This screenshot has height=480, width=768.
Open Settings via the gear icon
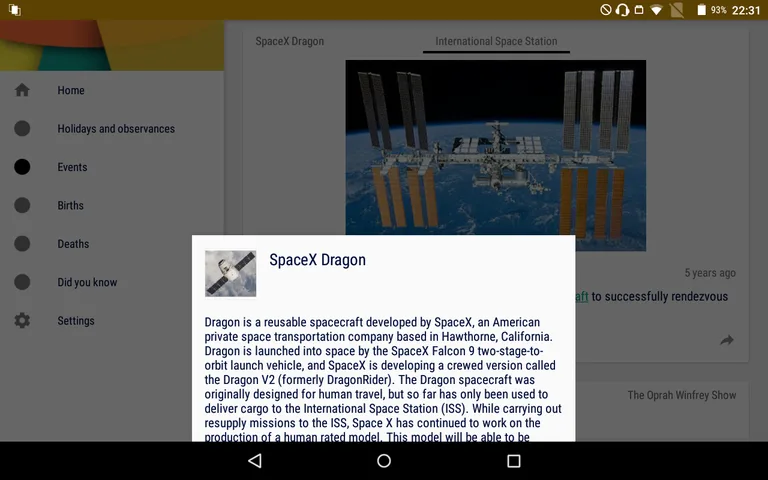(x=22, y=321)
